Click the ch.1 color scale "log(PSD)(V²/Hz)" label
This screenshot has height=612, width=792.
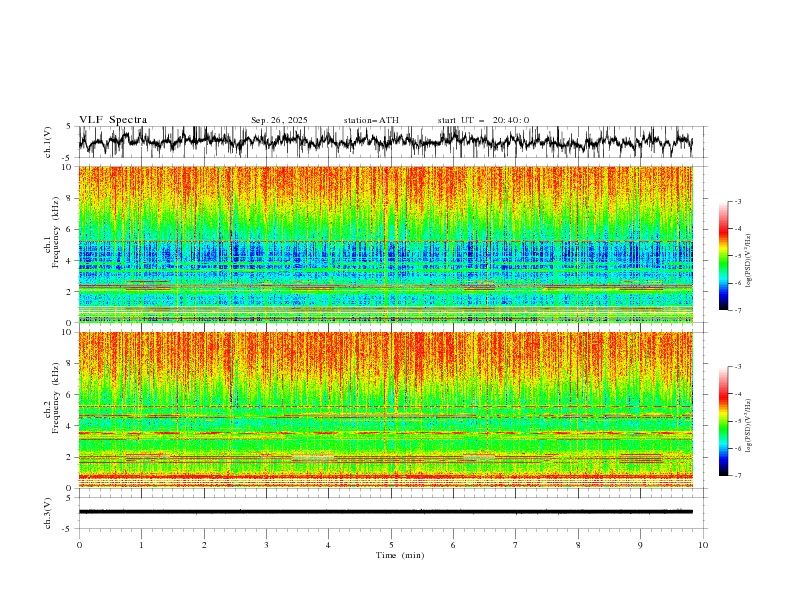pos(748,261)
